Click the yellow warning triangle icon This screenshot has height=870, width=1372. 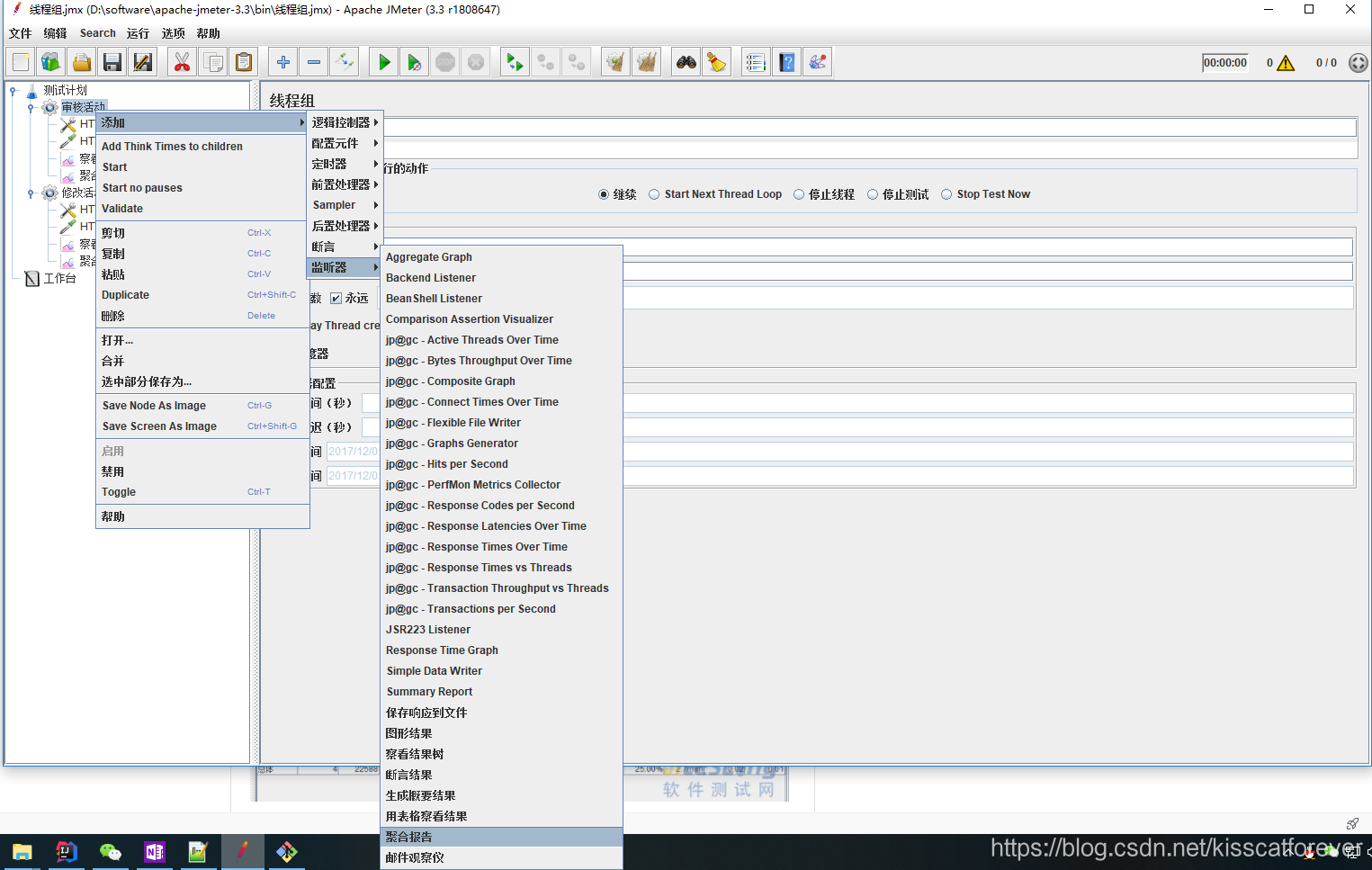[x=1286, y=63]
